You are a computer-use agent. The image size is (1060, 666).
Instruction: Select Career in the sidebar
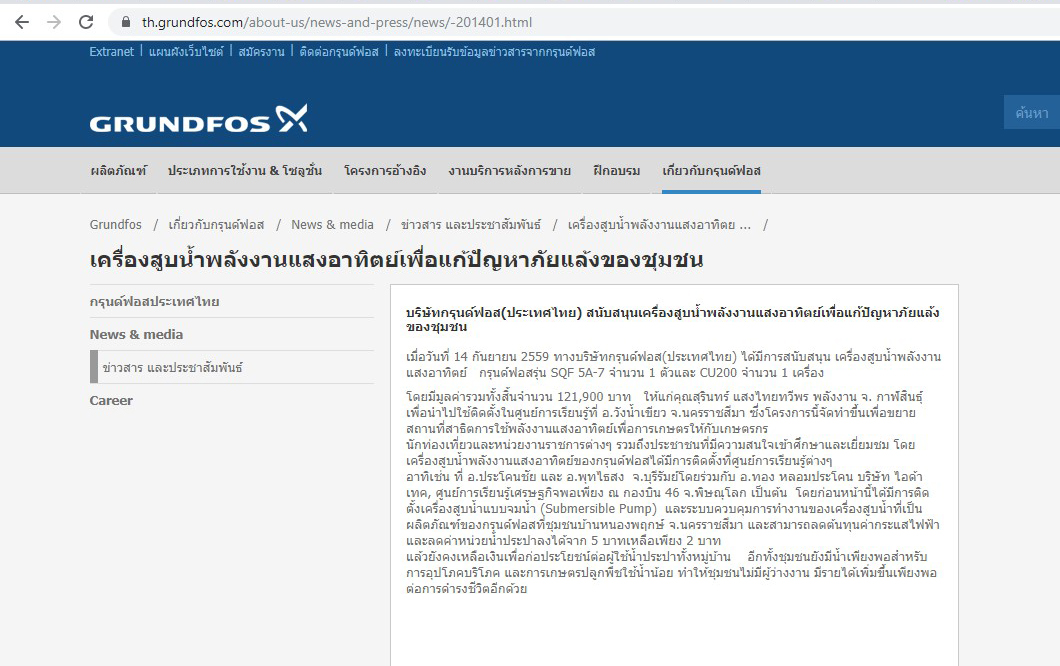click(111, 401)
